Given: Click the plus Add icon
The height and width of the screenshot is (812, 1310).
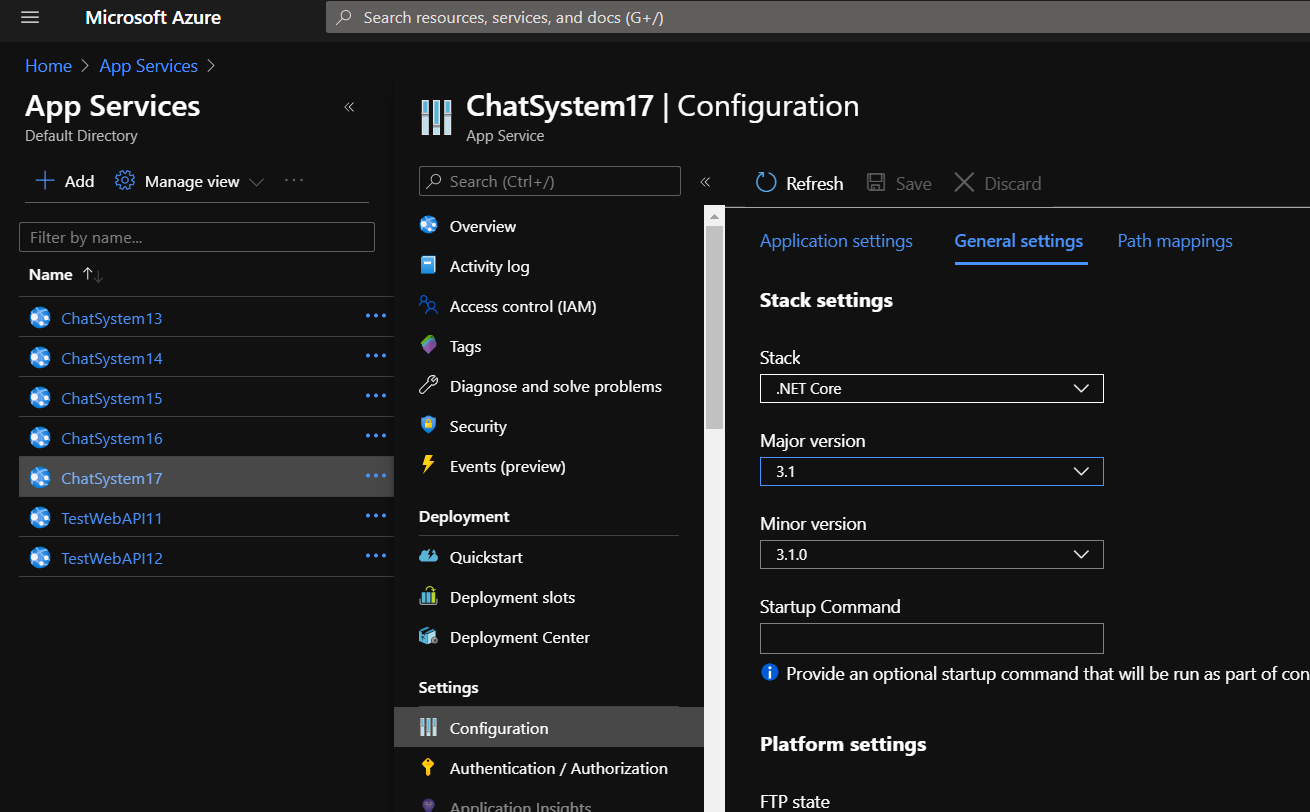Looking at the screenshot, I should tap(45, 181).
